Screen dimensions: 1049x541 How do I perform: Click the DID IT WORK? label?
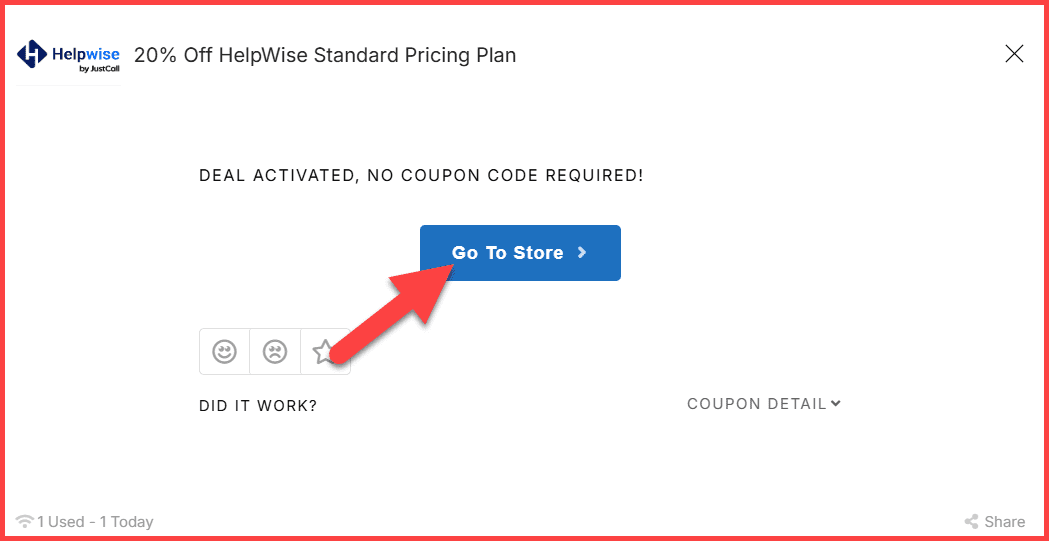258,406
